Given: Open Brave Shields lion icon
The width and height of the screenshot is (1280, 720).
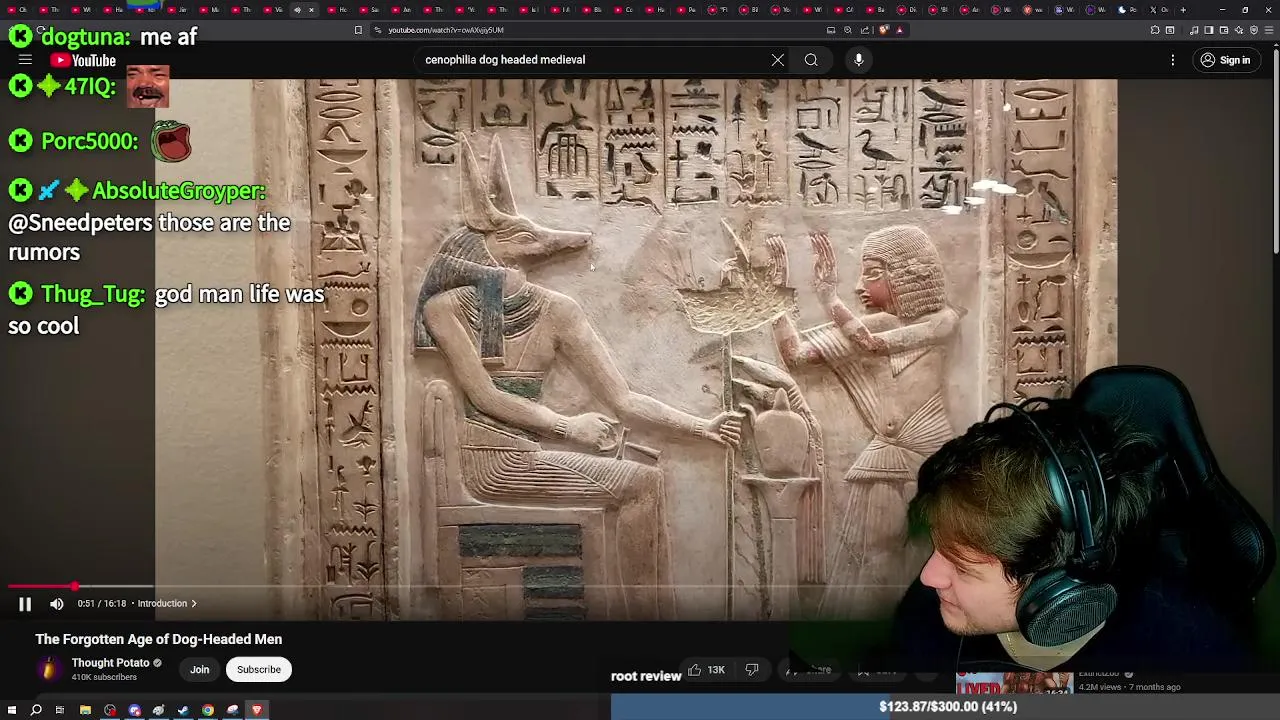Looking at the screenshot, I should coord(883,30).
